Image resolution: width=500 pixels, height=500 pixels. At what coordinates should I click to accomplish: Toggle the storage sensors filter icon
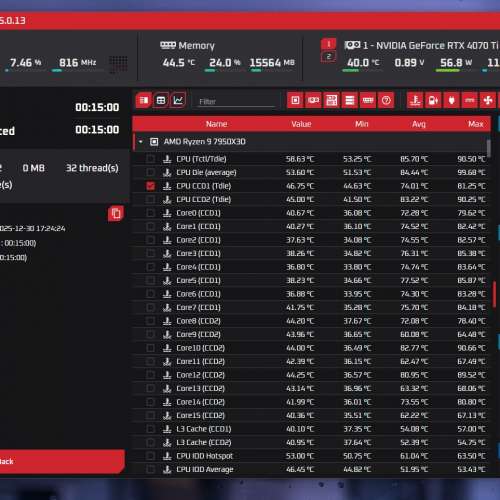point(350,100)
